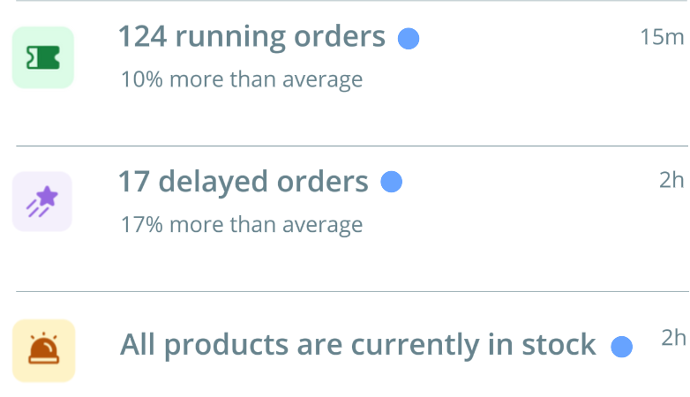
Task: Click the 15m timestamp on running orders
Action: [x=662, y=37]
